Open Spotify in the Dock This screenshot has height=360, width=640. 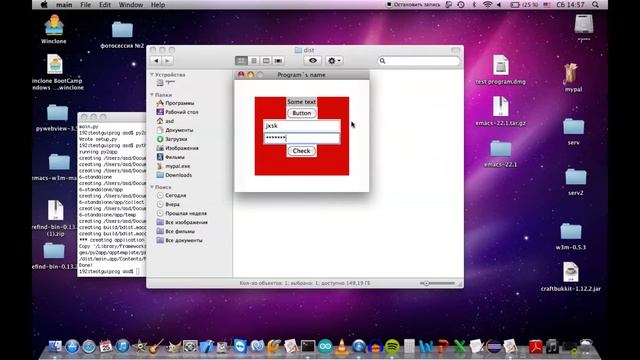coord(392,347)
